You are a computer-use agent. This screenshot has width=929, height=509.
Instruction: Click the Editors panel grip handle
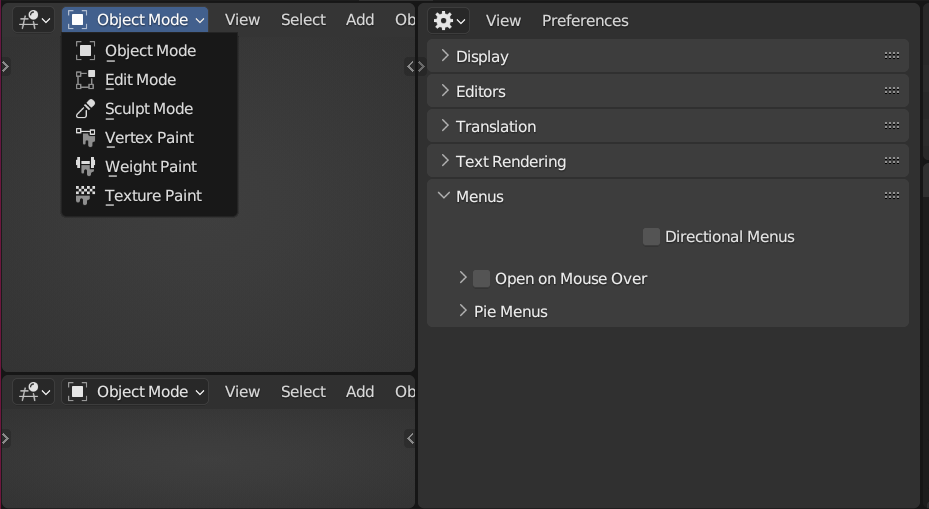click(x=892, y=91)
